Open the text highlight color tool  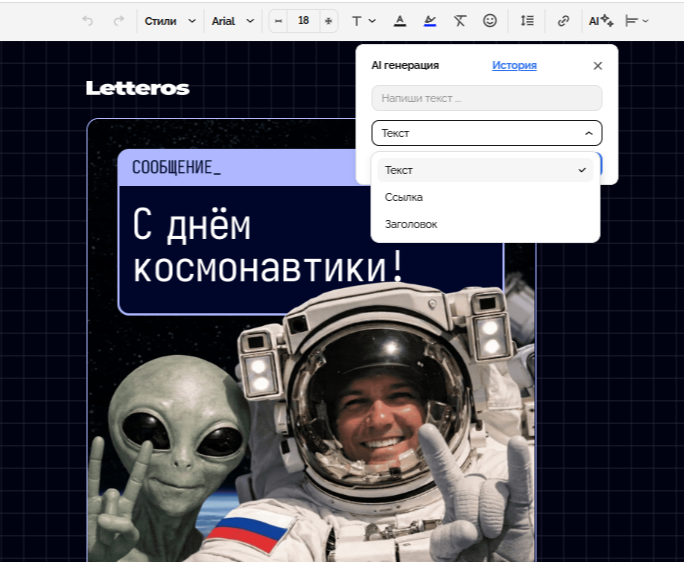tap(430, 20)
